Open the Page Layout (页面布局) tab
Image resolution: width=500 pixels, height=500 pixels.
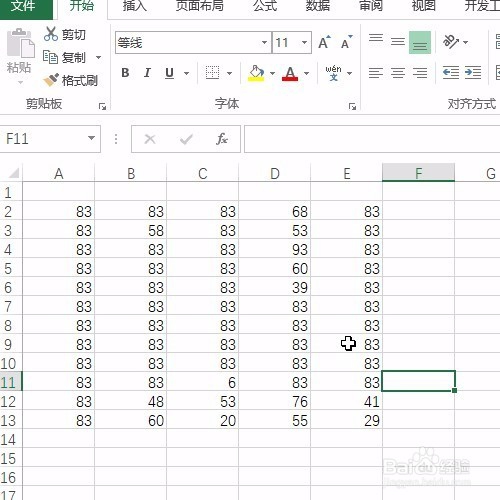(x=199, y=6)
